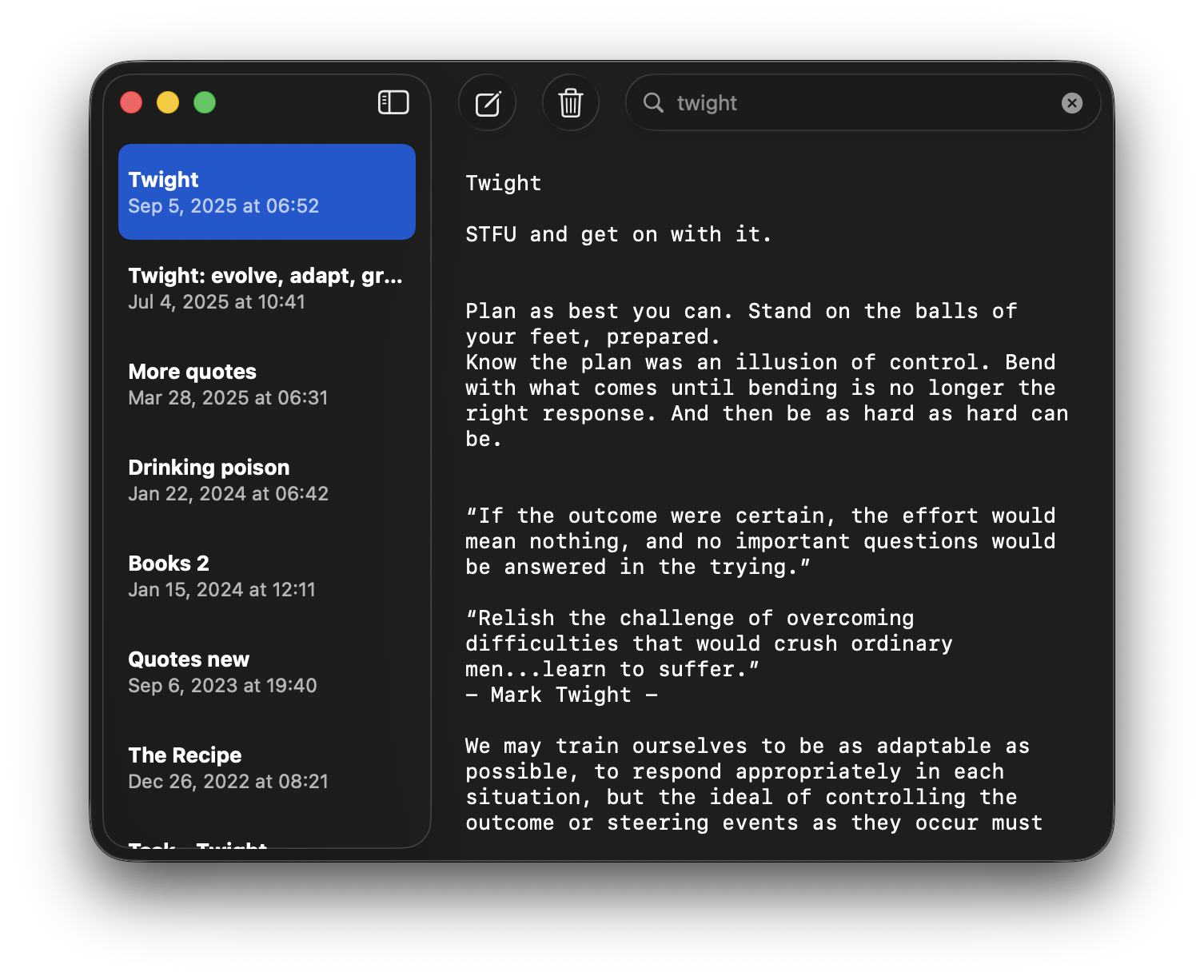Screen dimensions: 1204x980
Task: Close the window with red button
Action: pos(131,102)
